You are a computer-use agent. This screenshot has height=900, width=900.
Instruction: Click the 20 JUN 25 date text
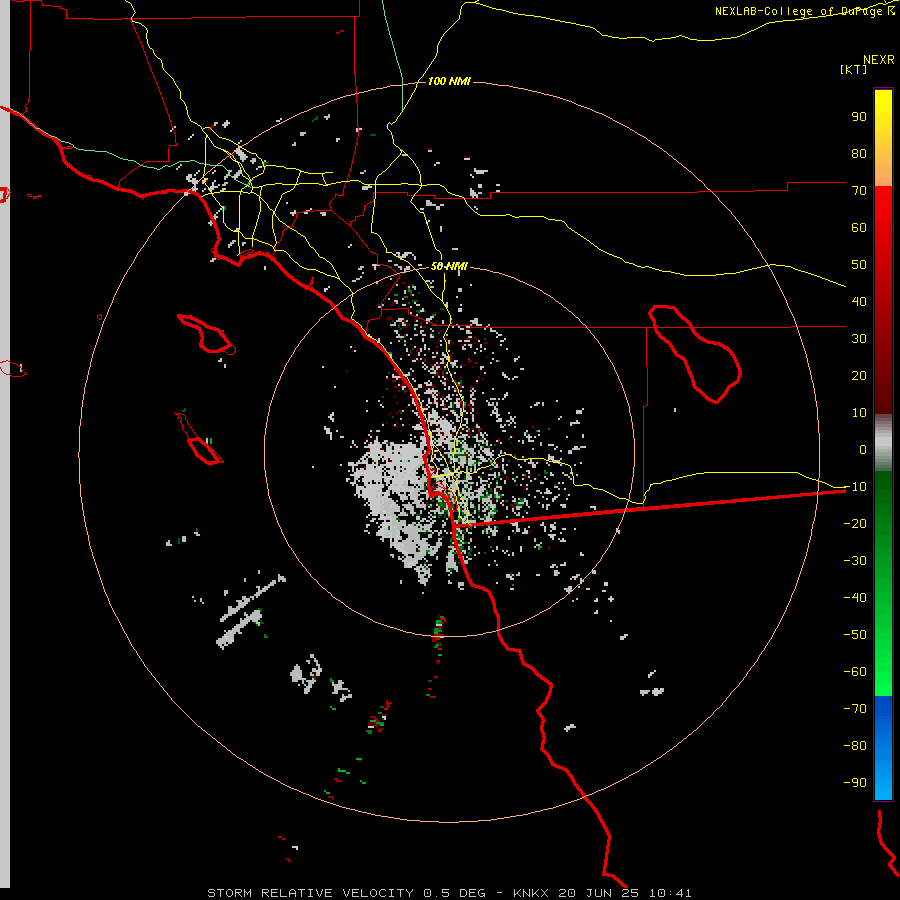(x=599, y=893)
